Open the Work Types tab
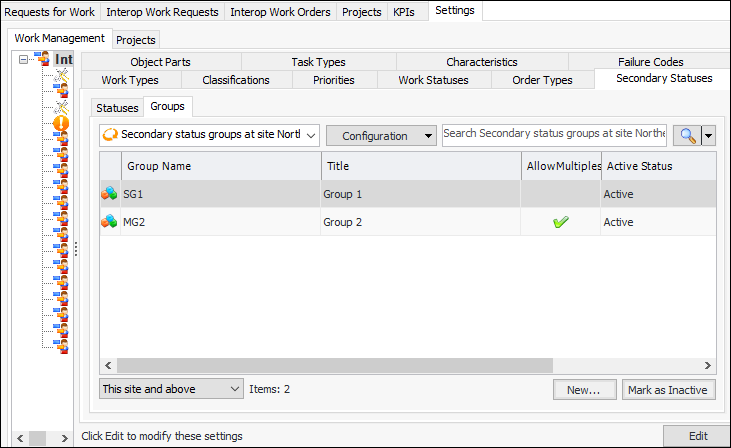Viewport: 731px width, 448px height. point(130,80)
